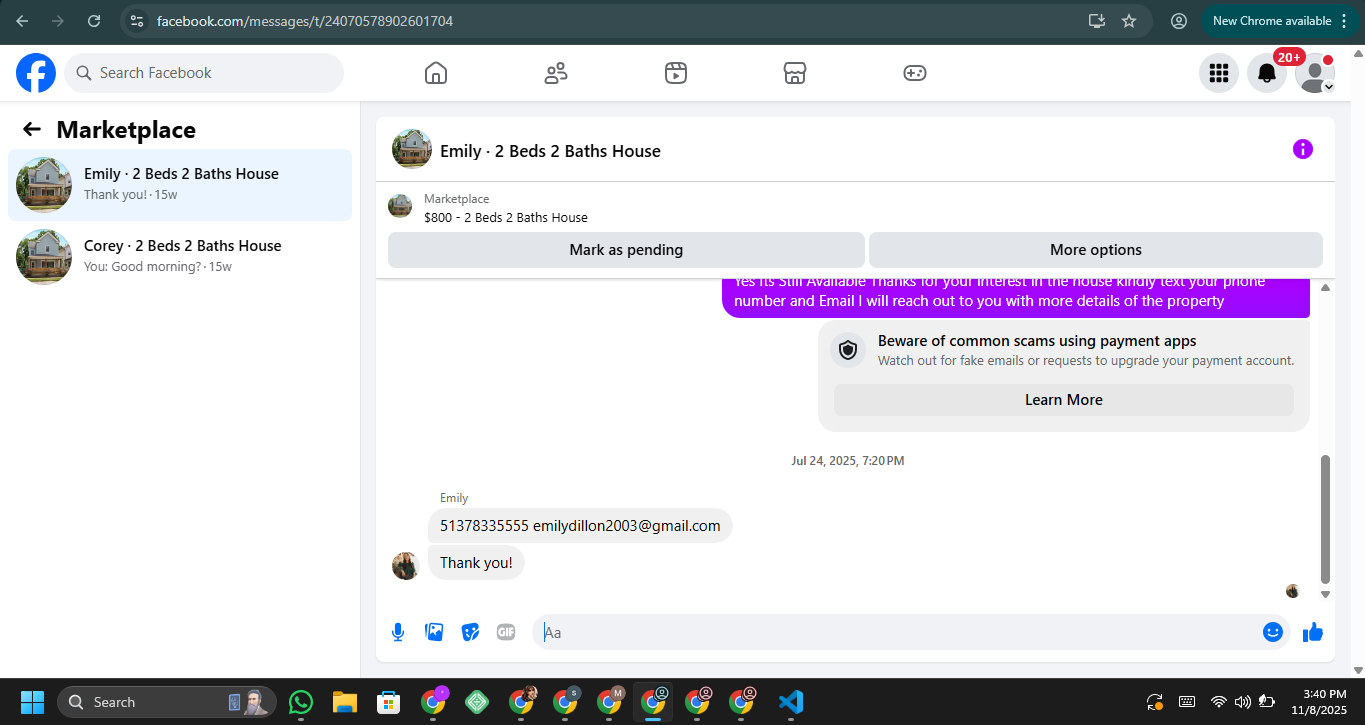Open the Emily · 2 Beds 2 Baths House chat
Screen dimensions: 1365x725
coord(180,184)
